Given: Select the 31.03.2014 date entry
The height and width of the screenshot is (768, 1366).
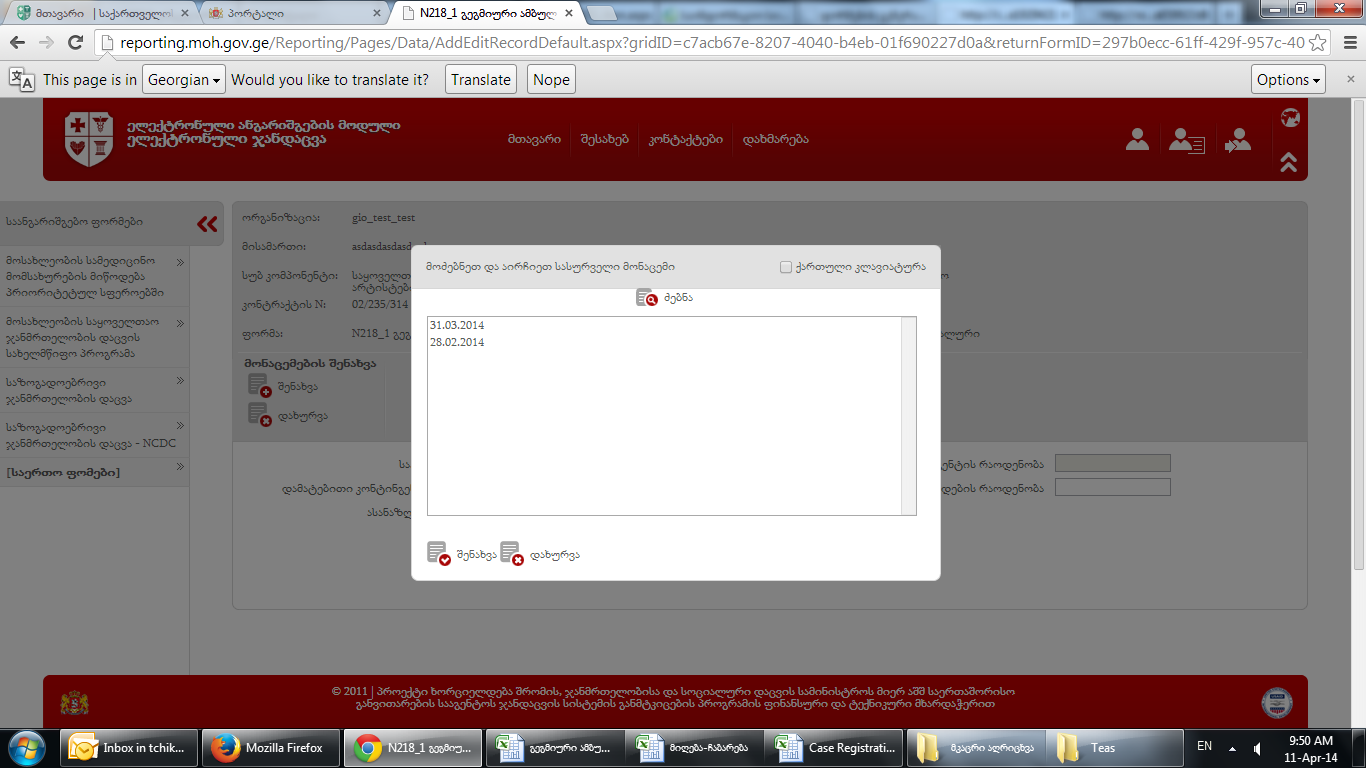Looking at the screenshot, I should [457, 326].
